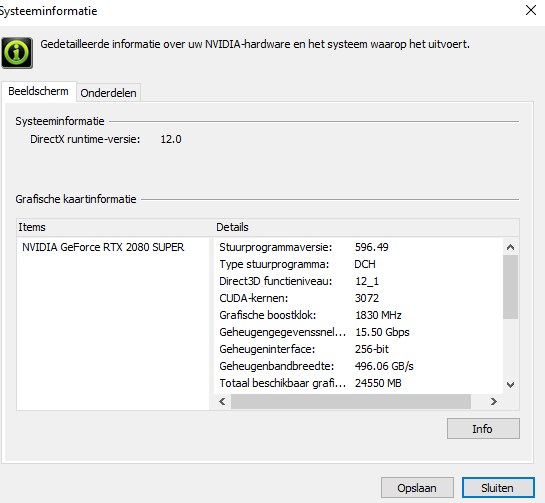545x503 pixels.
Task: Click the details scroll up arrow
Action: pyautogui.click(x=510, y=247)
